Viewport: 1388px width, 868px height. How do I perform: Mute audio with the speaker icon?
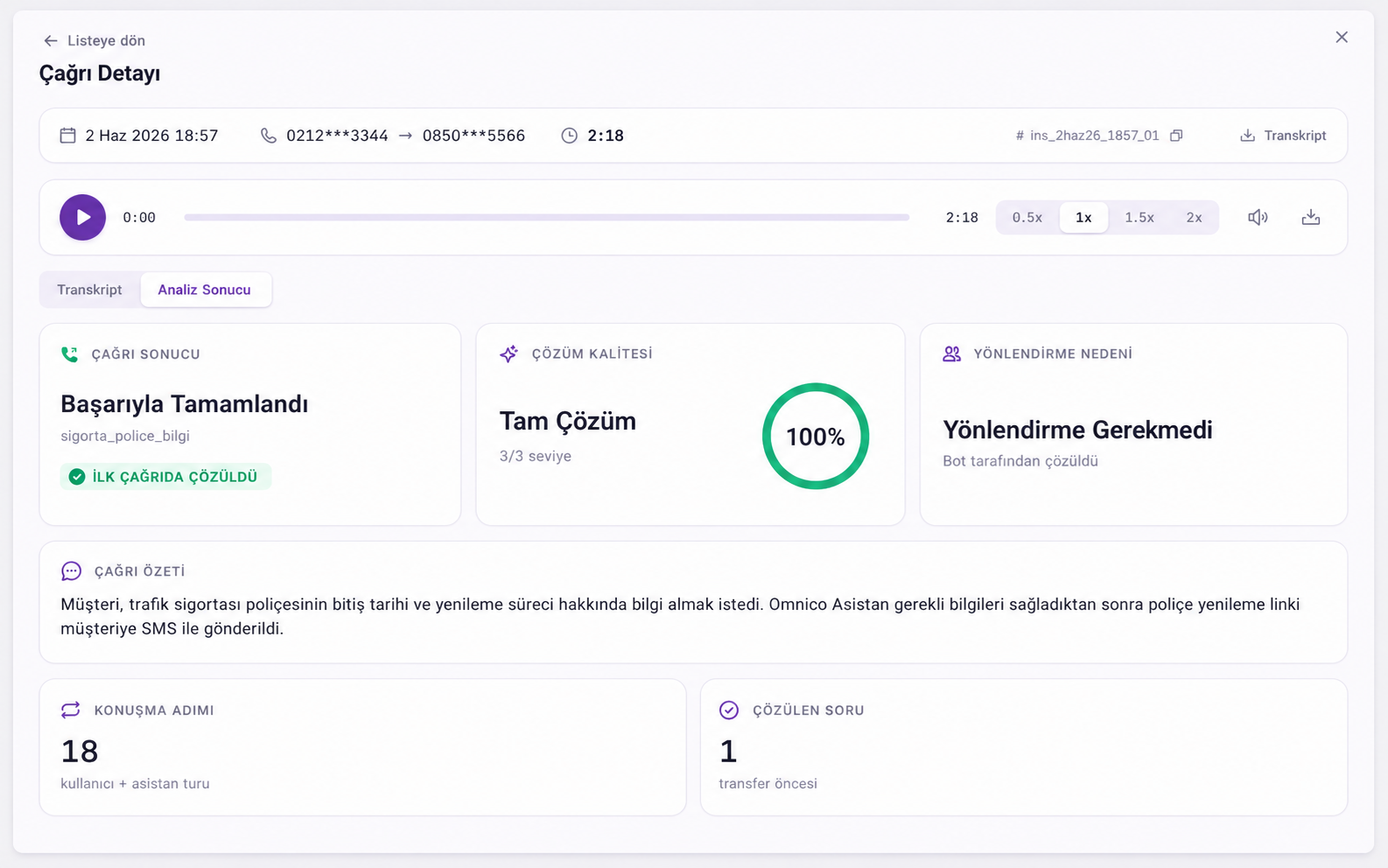pyautogui.click(x=1258, y=217)
